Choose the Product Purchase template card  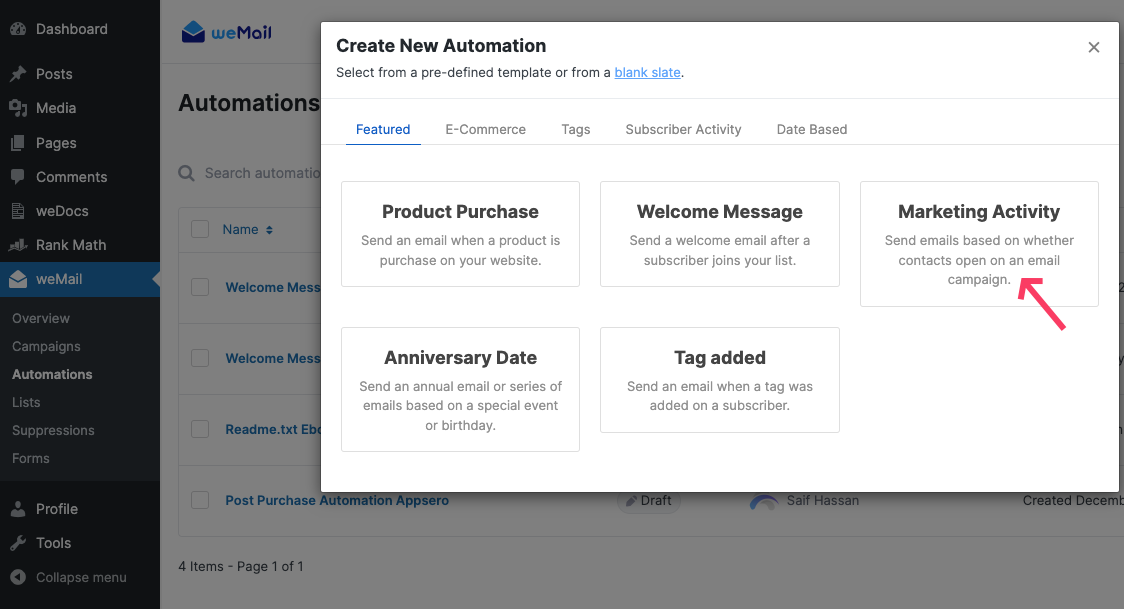coord(460,234)
